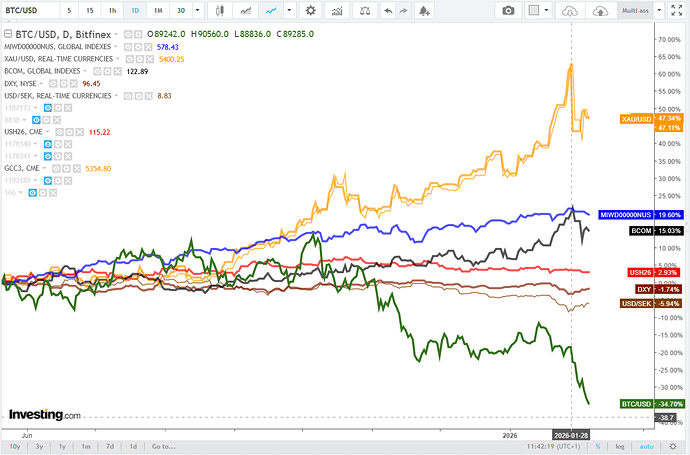Screen dimensions: 690x455
Task: Click the camera snapshot icon
Action: click(x=508, y=10)
